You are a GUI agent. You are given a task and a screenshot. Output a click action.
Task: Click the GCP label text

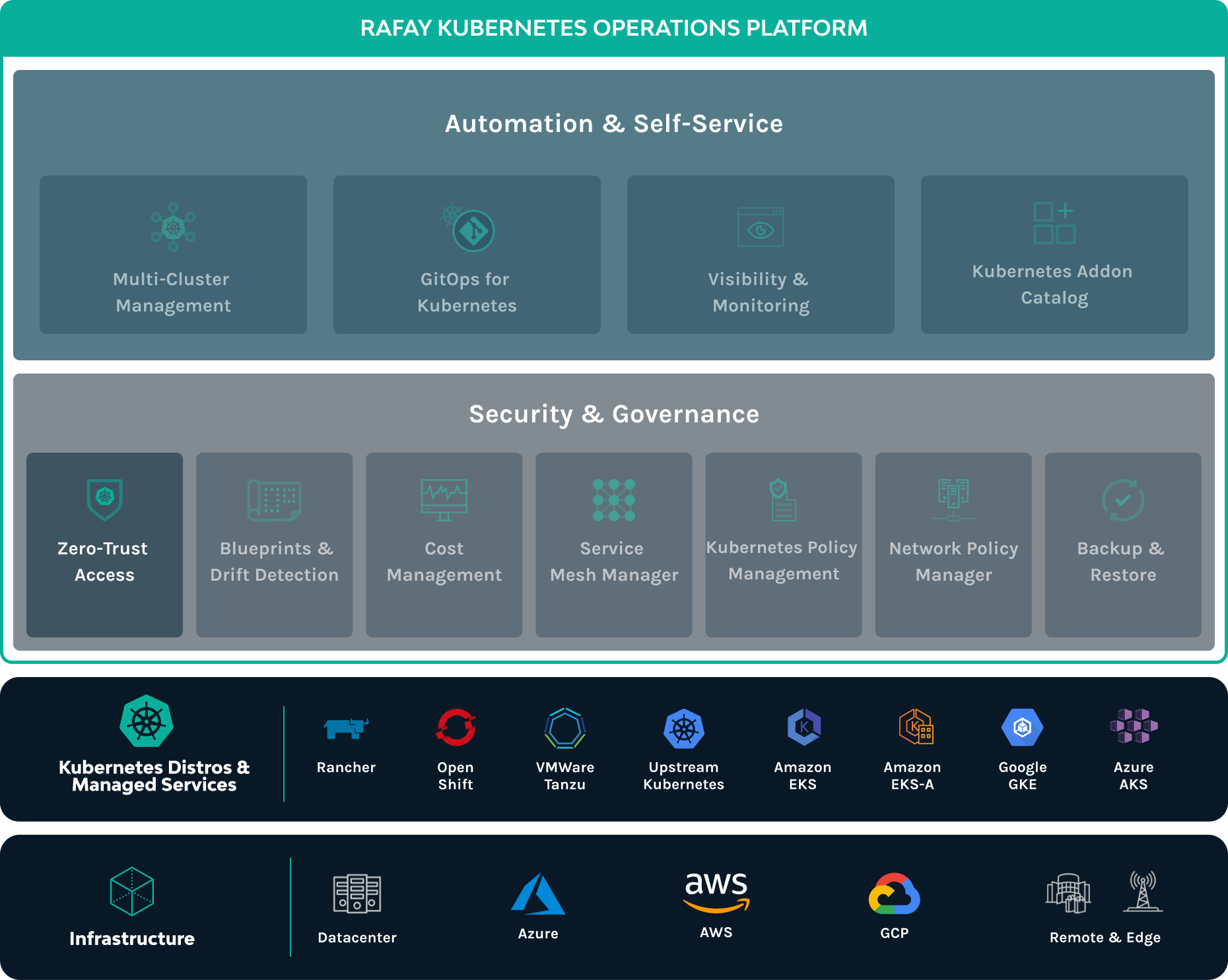[x=895, y=933]
